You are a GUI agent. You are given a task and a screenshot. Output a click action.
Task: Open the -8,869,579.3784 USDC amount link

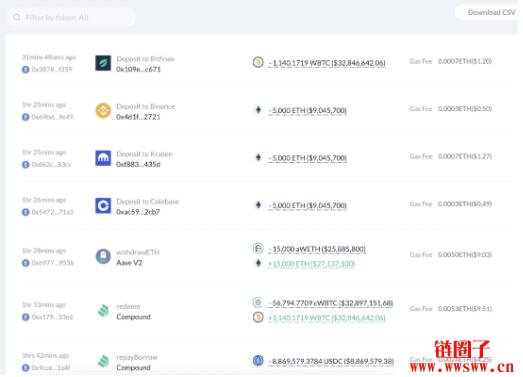click(x=331, y=361)
